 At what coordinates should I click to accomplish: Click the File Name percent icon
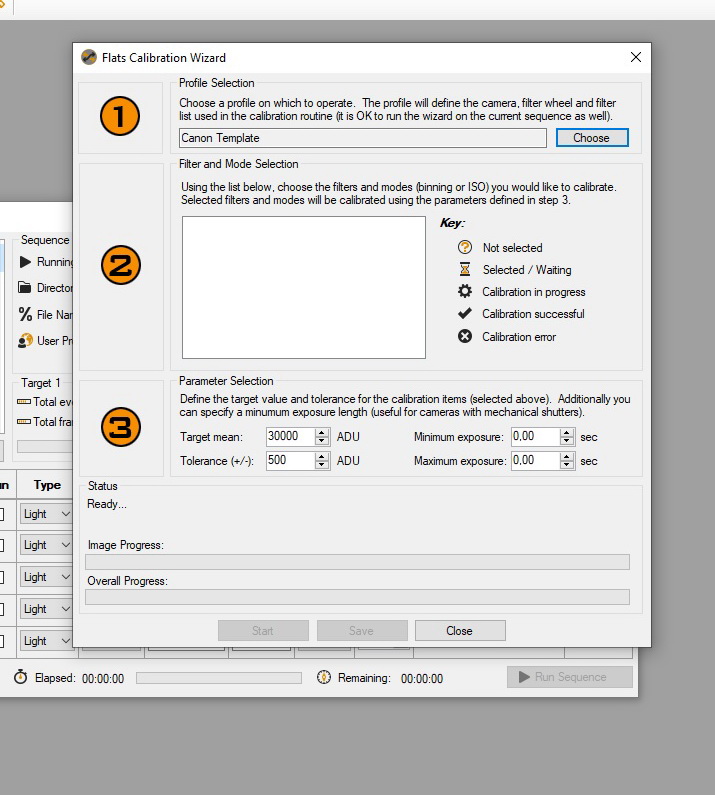tap(25, 314)
